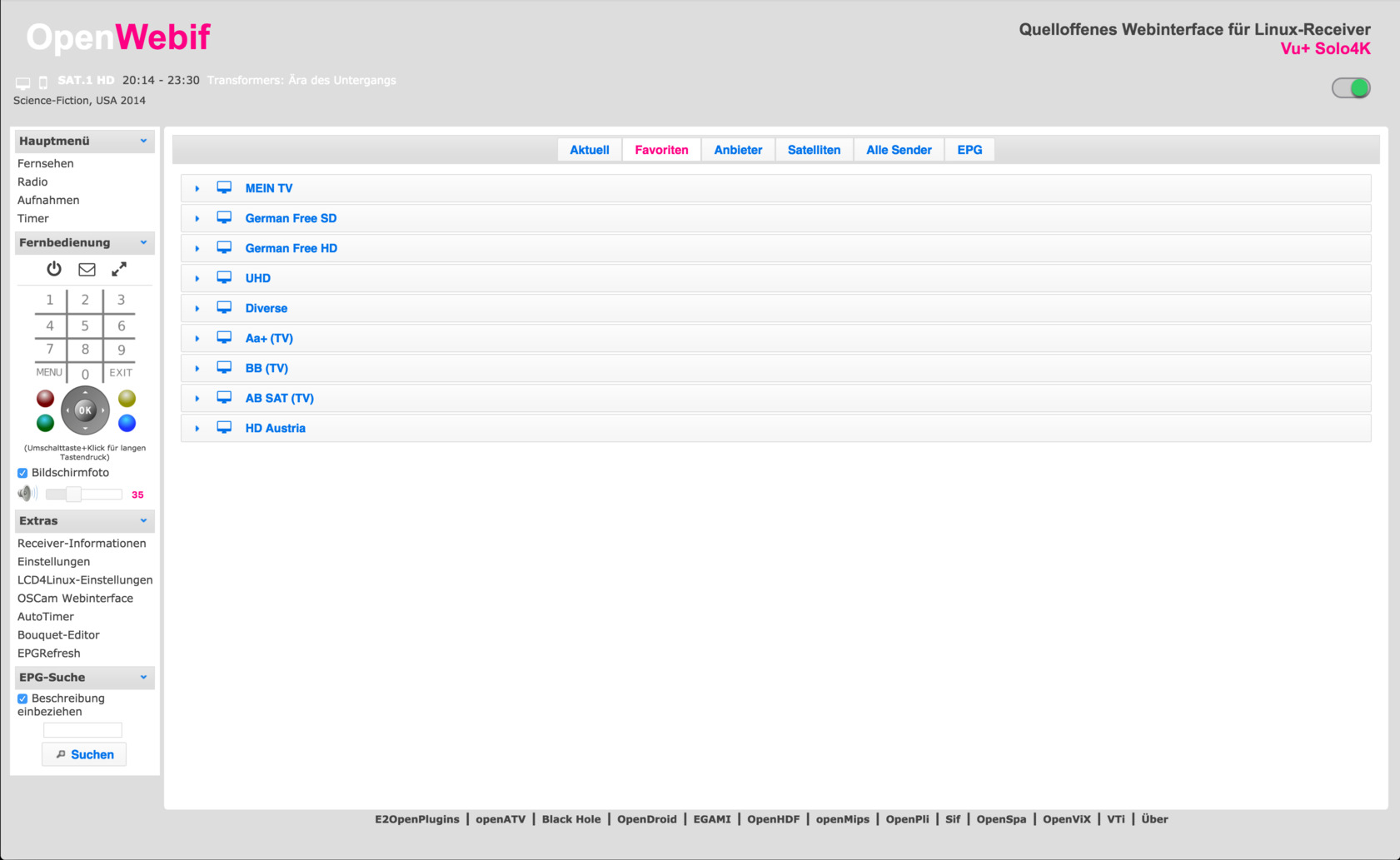Click the TV icon next to UHD
The width and height of the screenshot is (1400, 860).
point(224,278)
